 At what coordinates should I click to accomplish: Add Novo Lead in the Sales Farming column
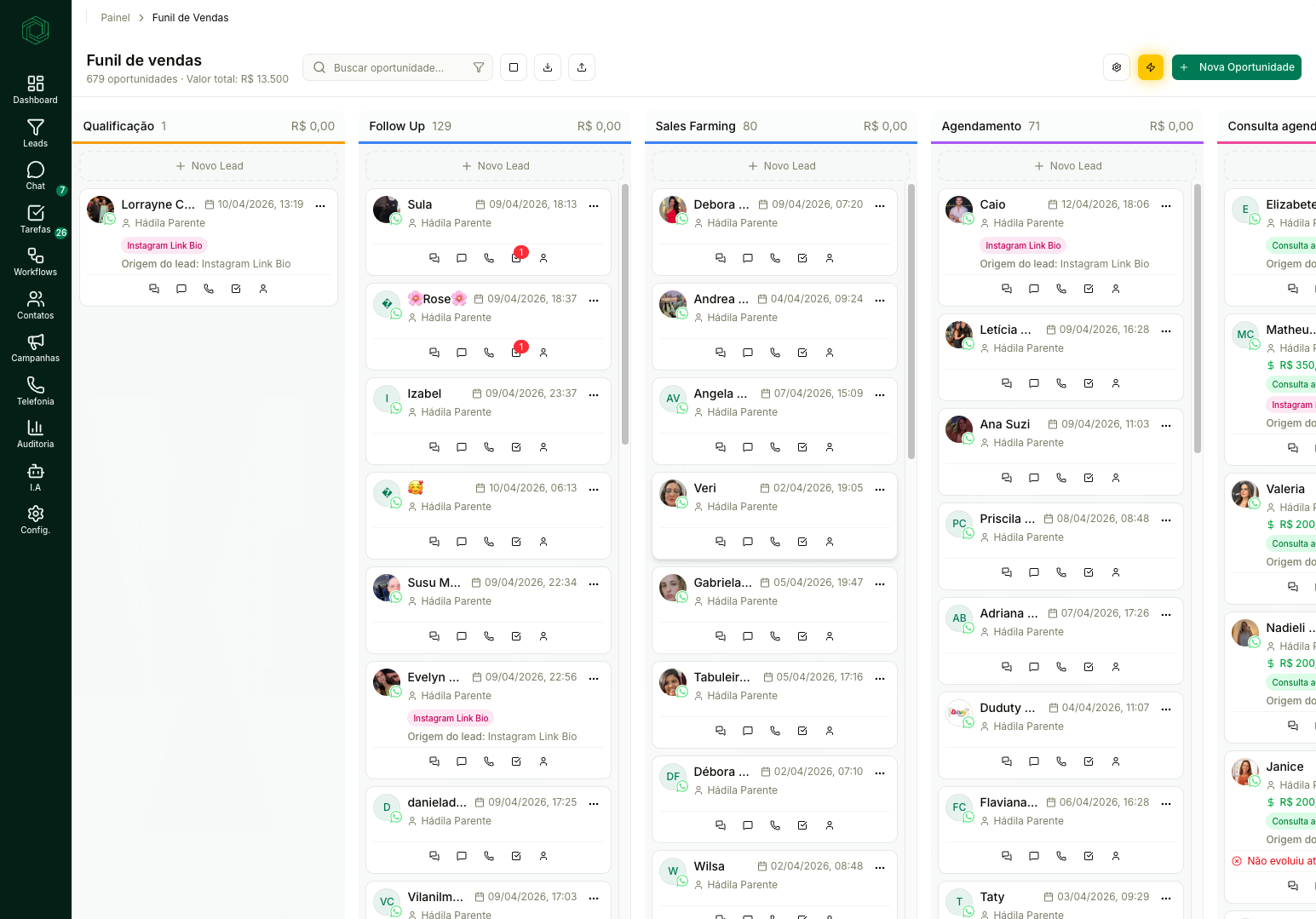[x=781, y=166]
